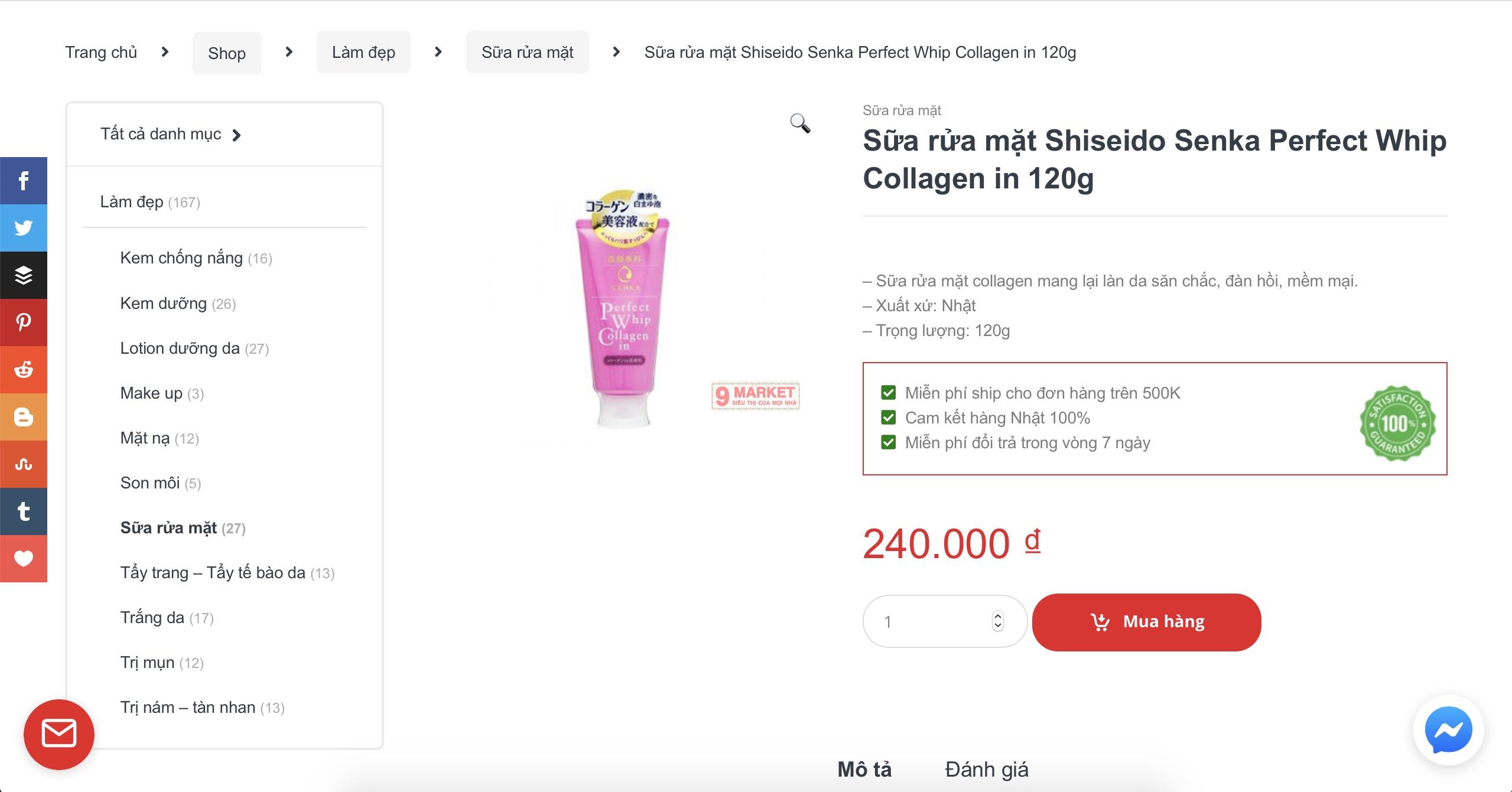Click the 100% Japanese goods checkmark
The width and height of the screenshot is (1512, 792).
[x=888, y=418]
